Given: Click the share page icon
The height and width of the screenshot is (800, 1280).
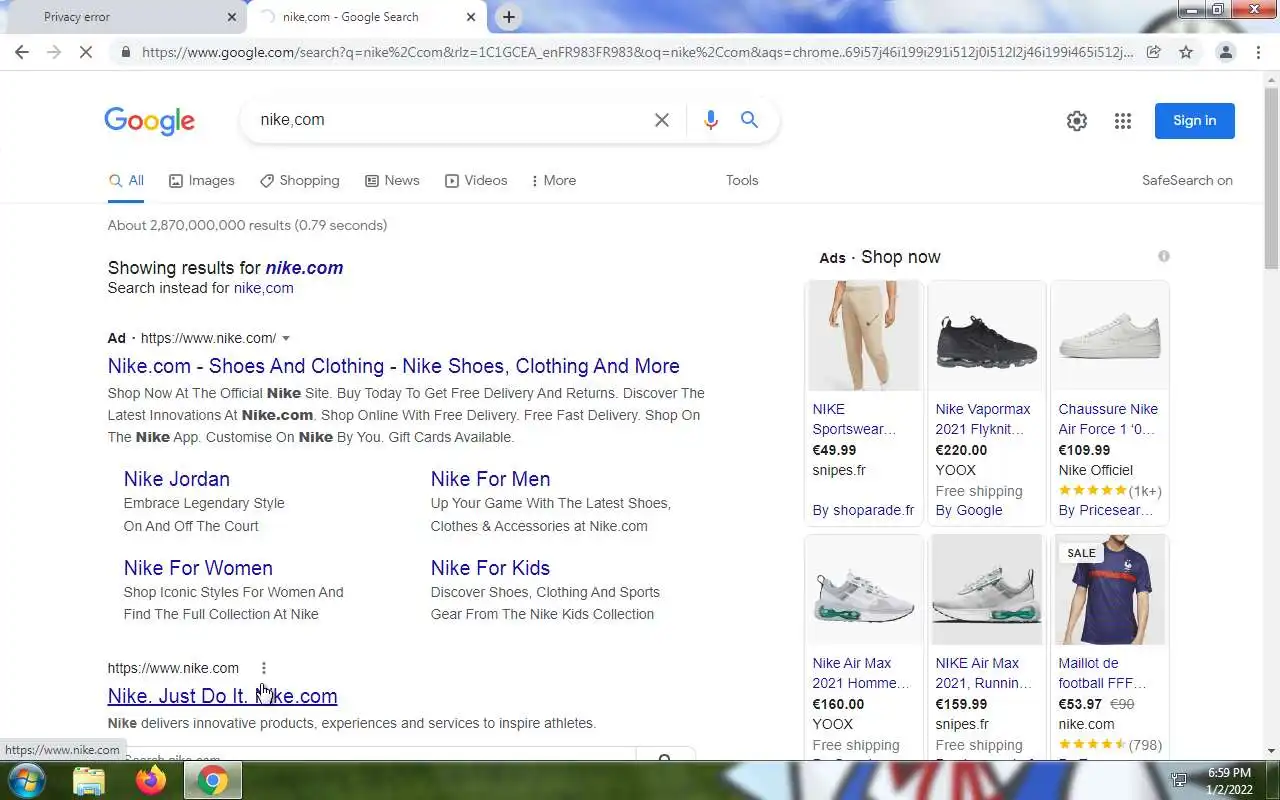Looking at the screenshot, I should (1153, 52).
